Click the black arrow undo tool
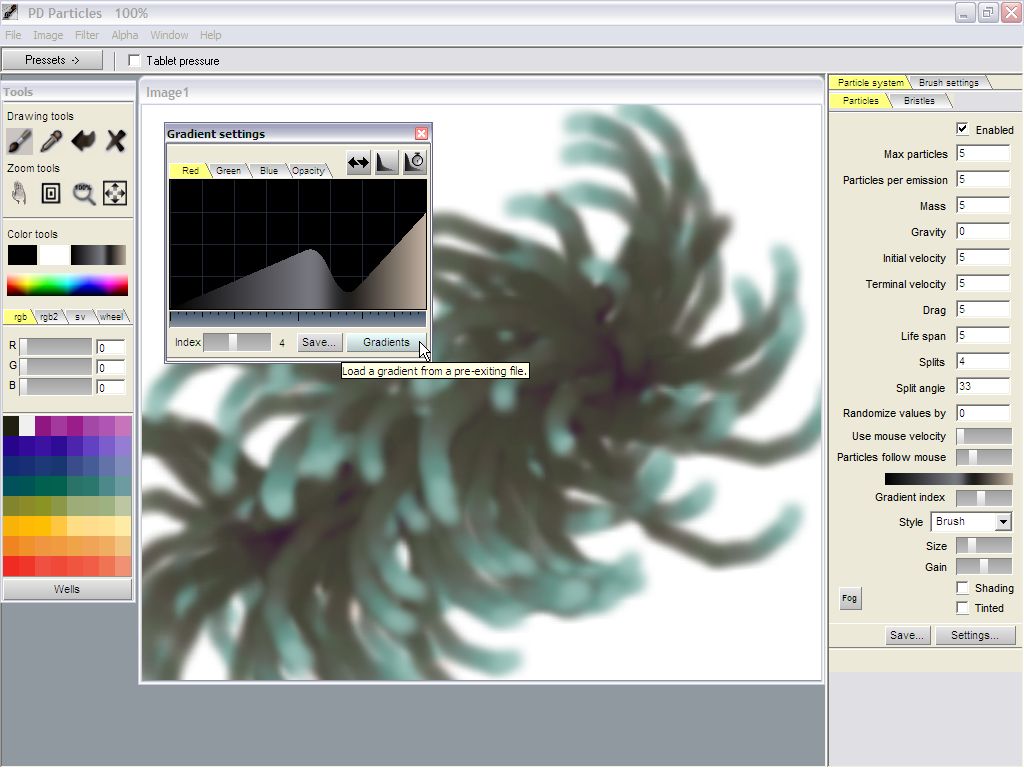The width and height of the screenshot is (1024, 768). tap(83, 141)
